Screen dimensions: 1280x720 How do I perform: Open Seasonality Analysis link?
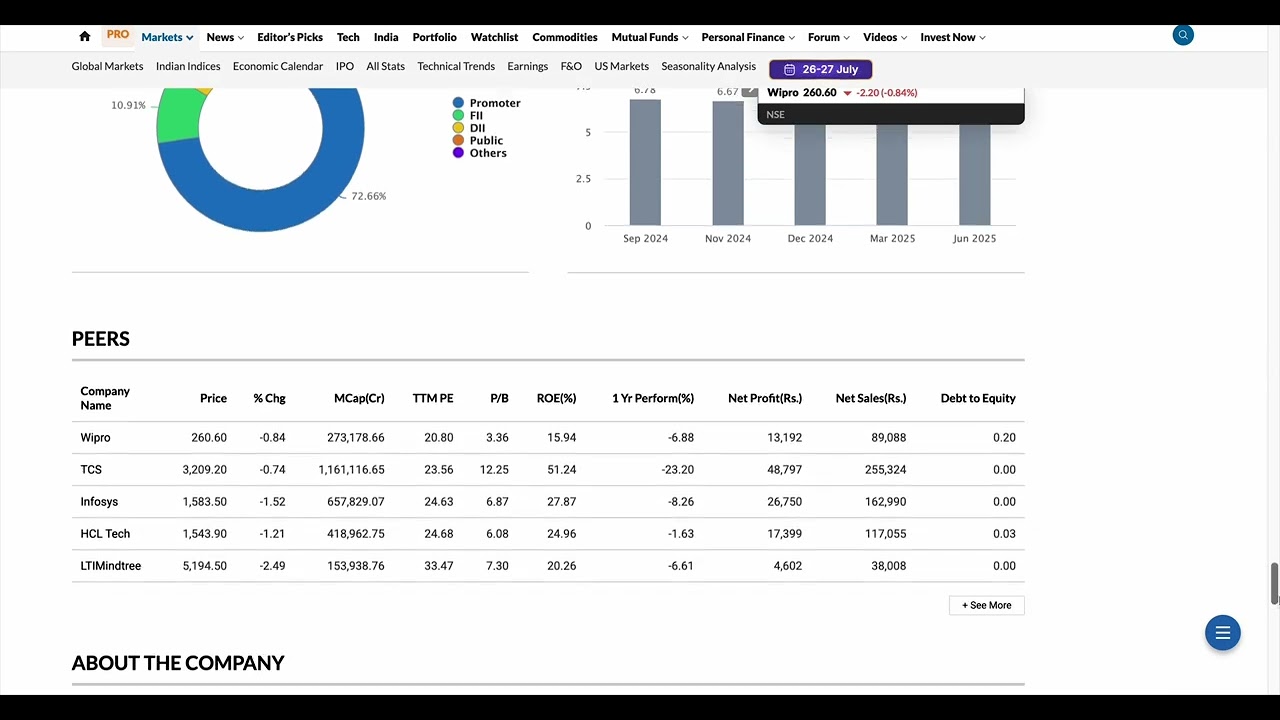tap(708, 66)
